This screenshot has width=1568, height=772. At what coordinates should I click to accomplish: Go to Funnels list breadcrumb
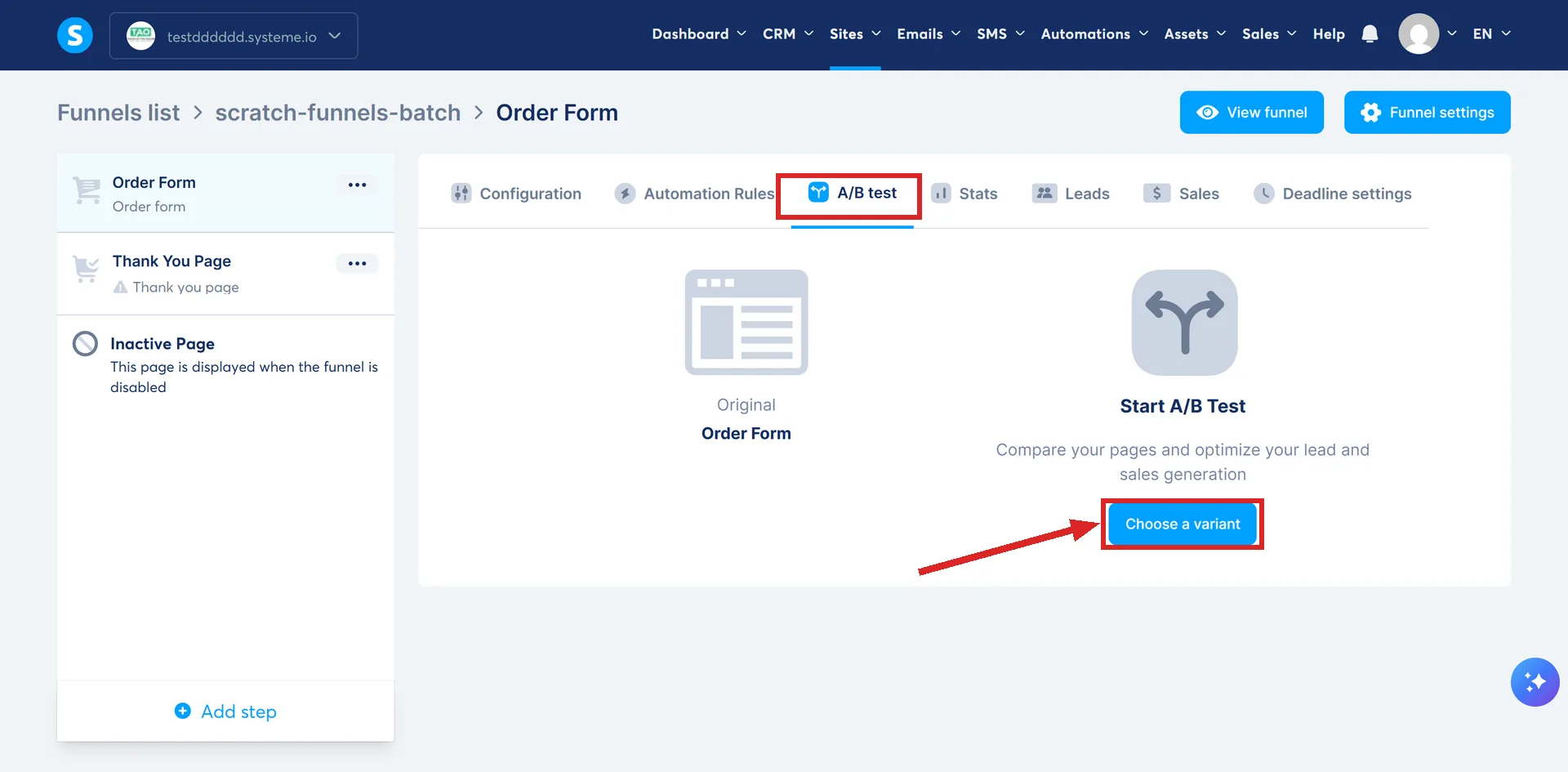(118, 113)
